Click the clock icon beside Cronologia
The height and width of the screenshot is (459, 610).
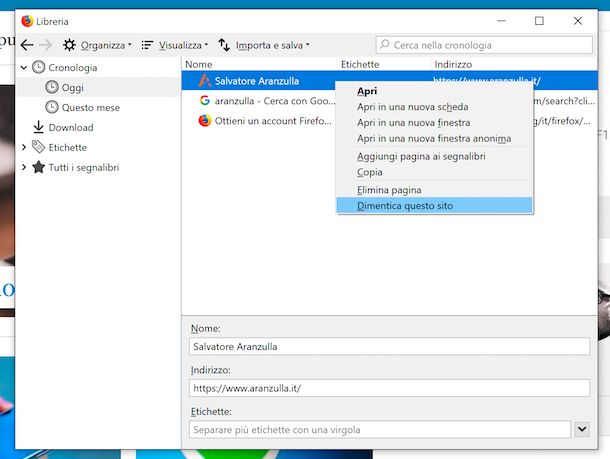(38, 67)
